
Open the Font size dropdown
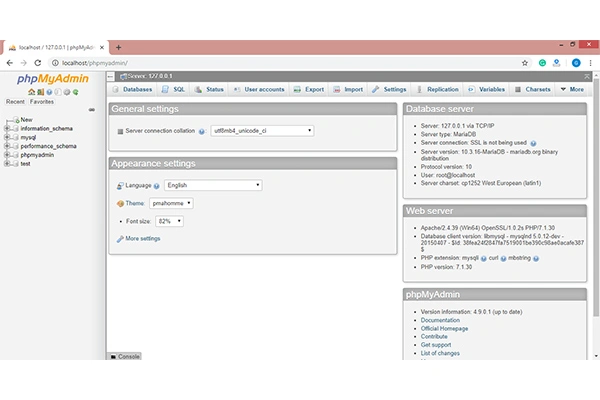click(171, 220)
